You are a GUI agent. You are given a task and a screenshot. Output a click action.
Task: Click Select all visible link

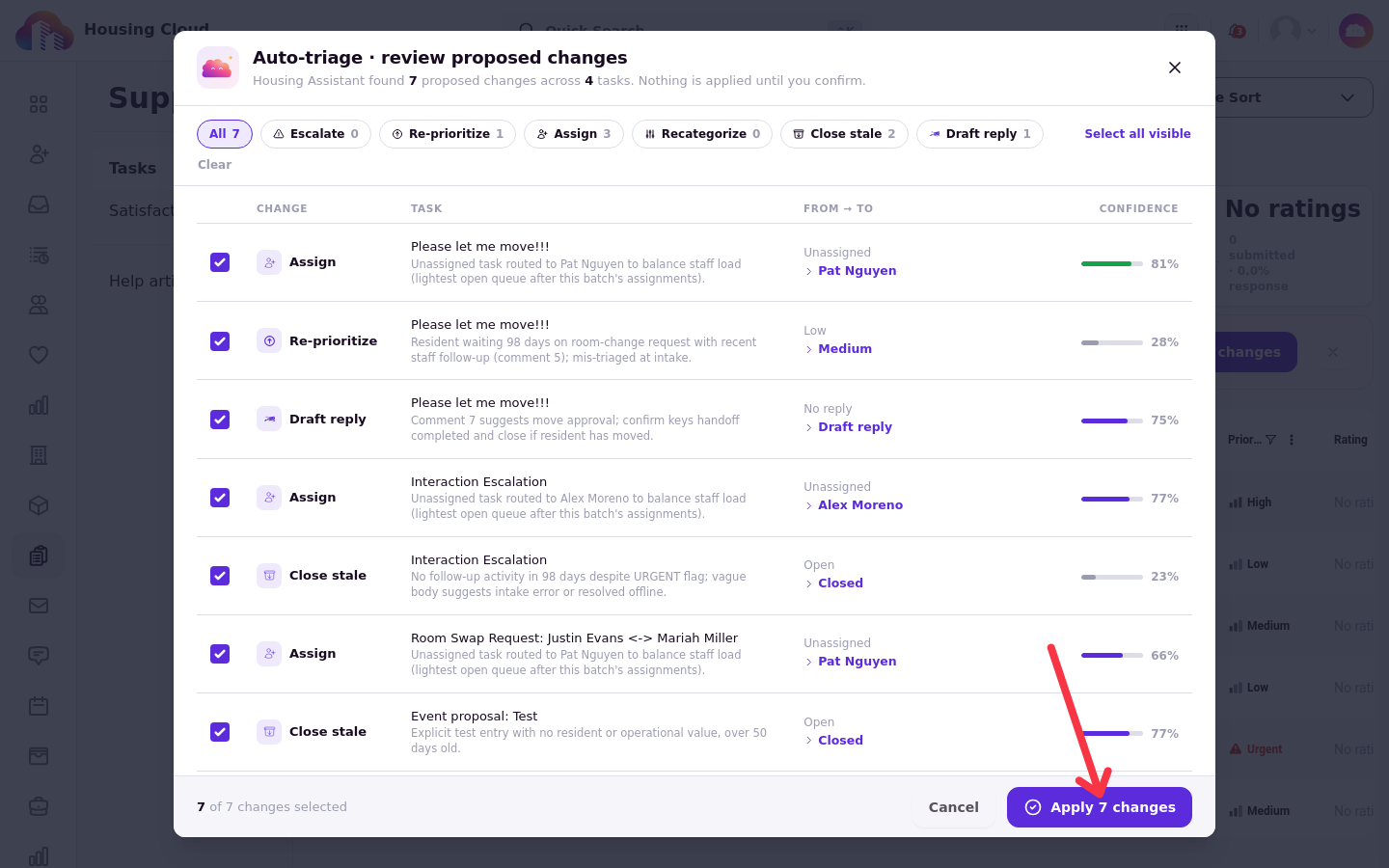(x=1137, y=134)
